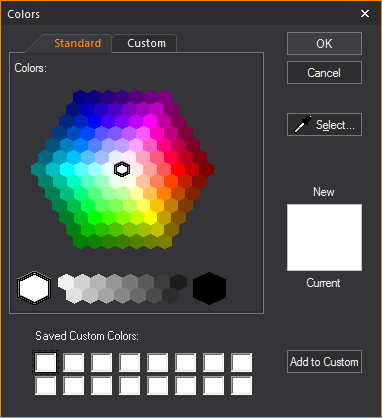The width and height of the screenshot is (382, 418).
Task: Choose the large white hexagon
Action: 34,288
